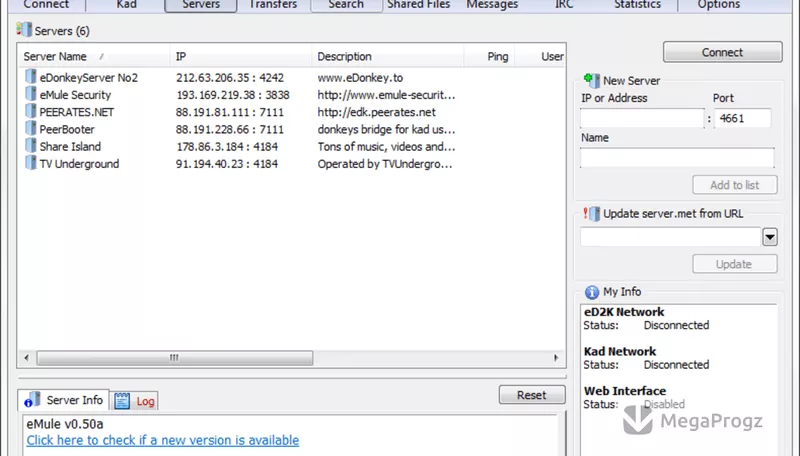Image resolution: width=800 pixels, height=456 pixels.
Task: Click the Add to list button
Action: pos(735,185)
